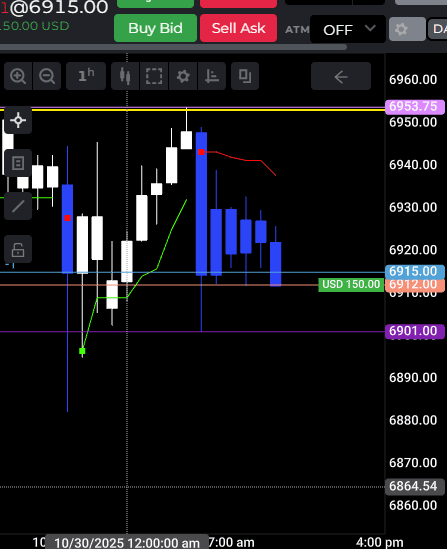Open the candlestick chart style icon
Viewport: 447px width, 549px height.
[125, 76]
